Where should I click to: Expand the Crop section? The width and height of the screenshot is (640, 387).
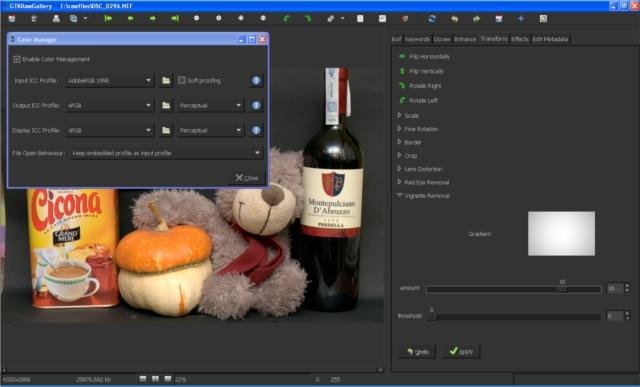[x=400, y=156]
